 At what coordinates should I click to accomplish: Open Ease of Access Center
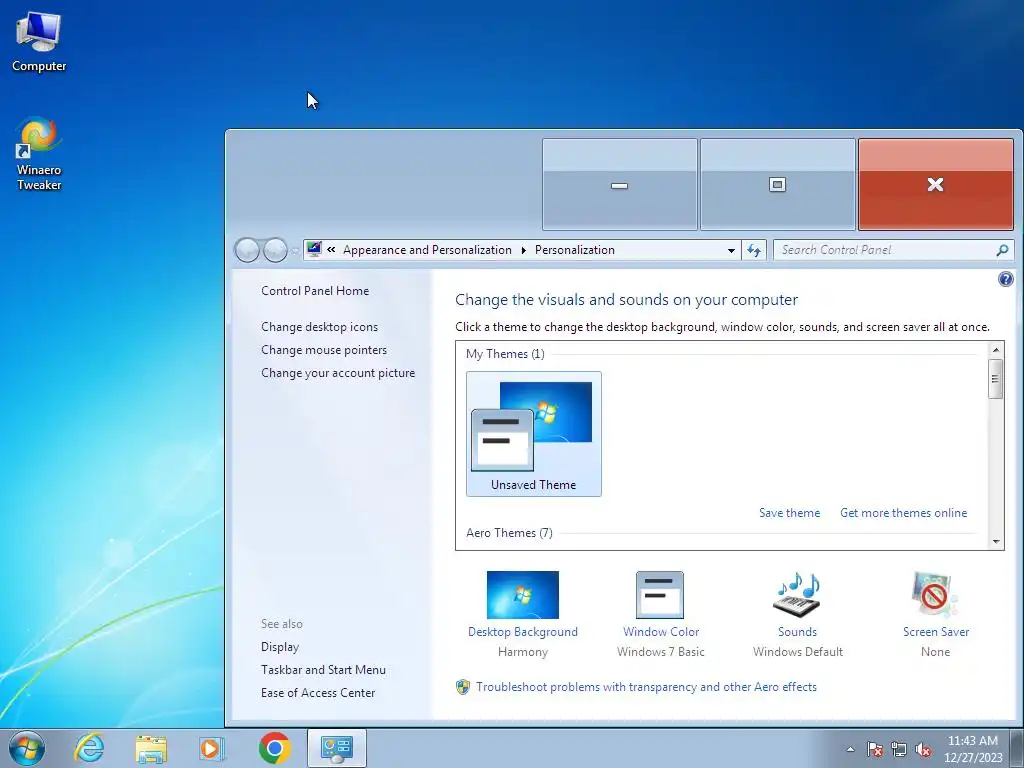coord(318,693)
